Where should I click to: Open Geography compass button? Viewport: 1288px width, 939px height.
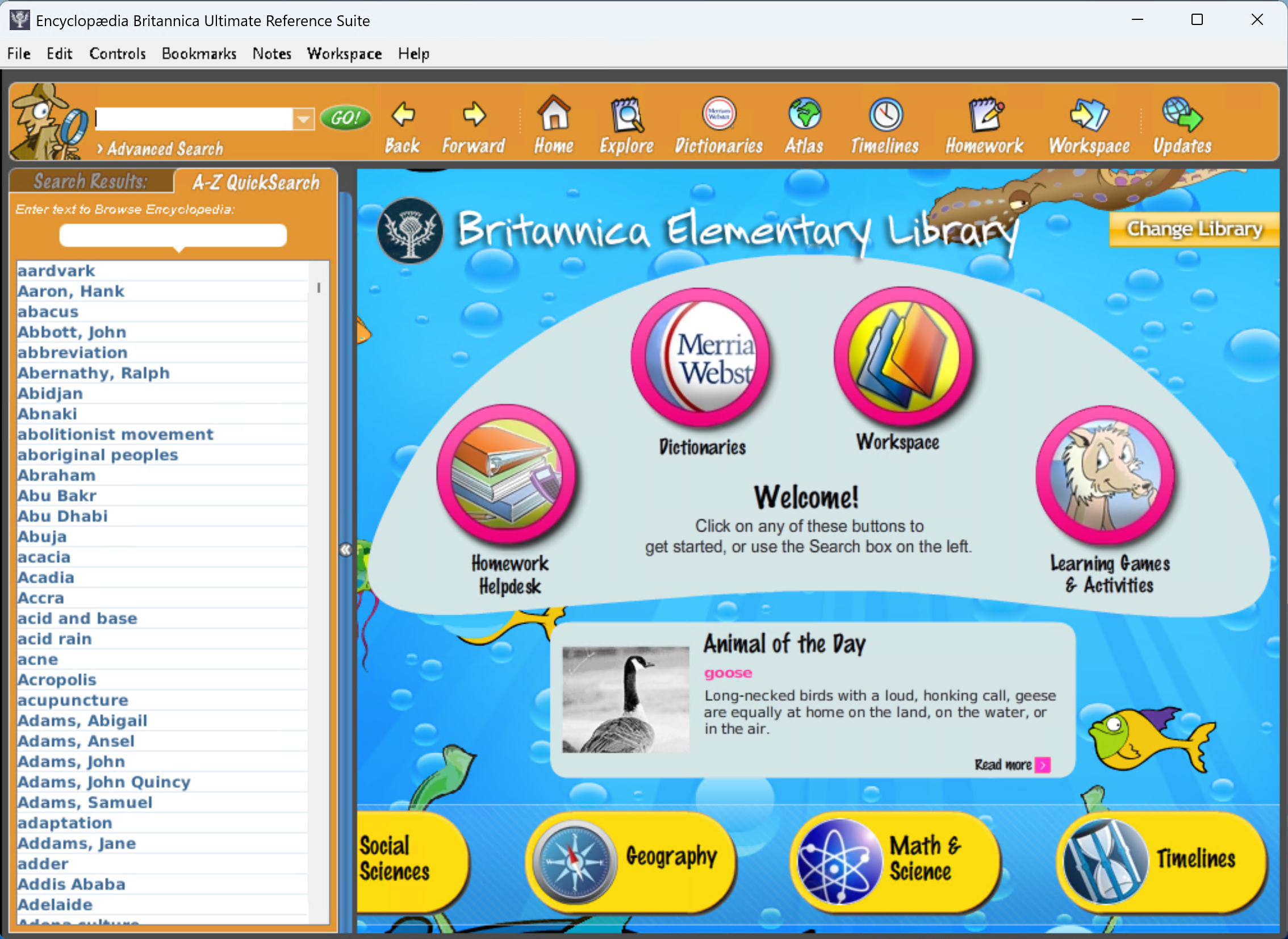631,862
